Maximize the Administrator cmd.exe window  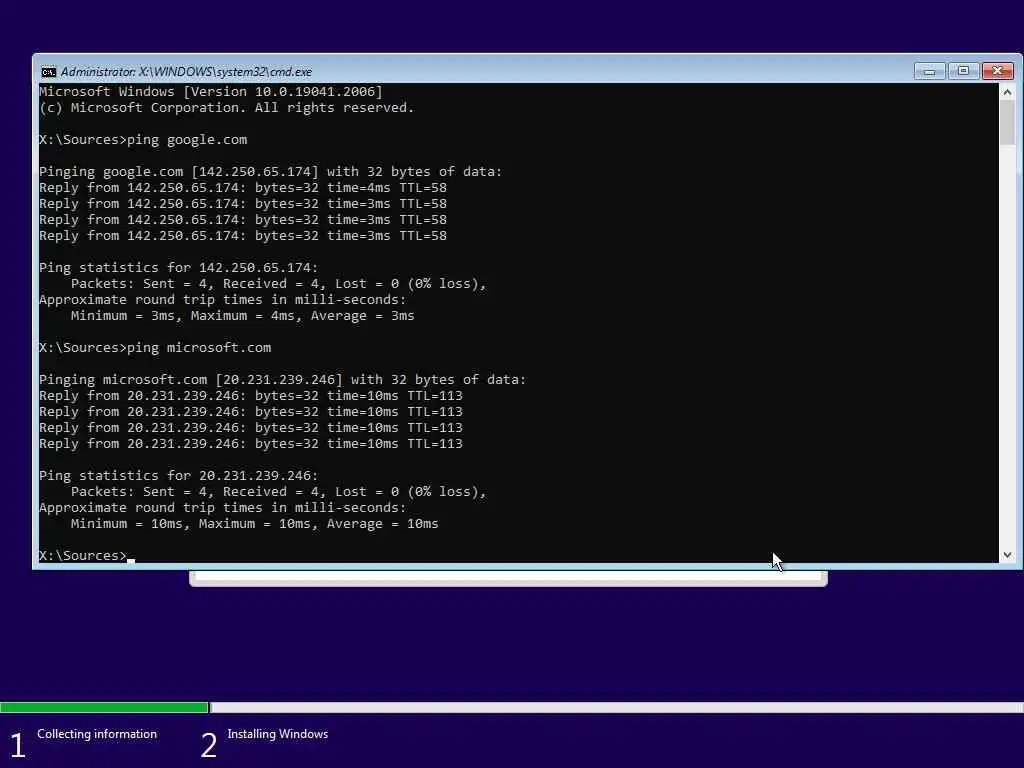coord(963,71)
